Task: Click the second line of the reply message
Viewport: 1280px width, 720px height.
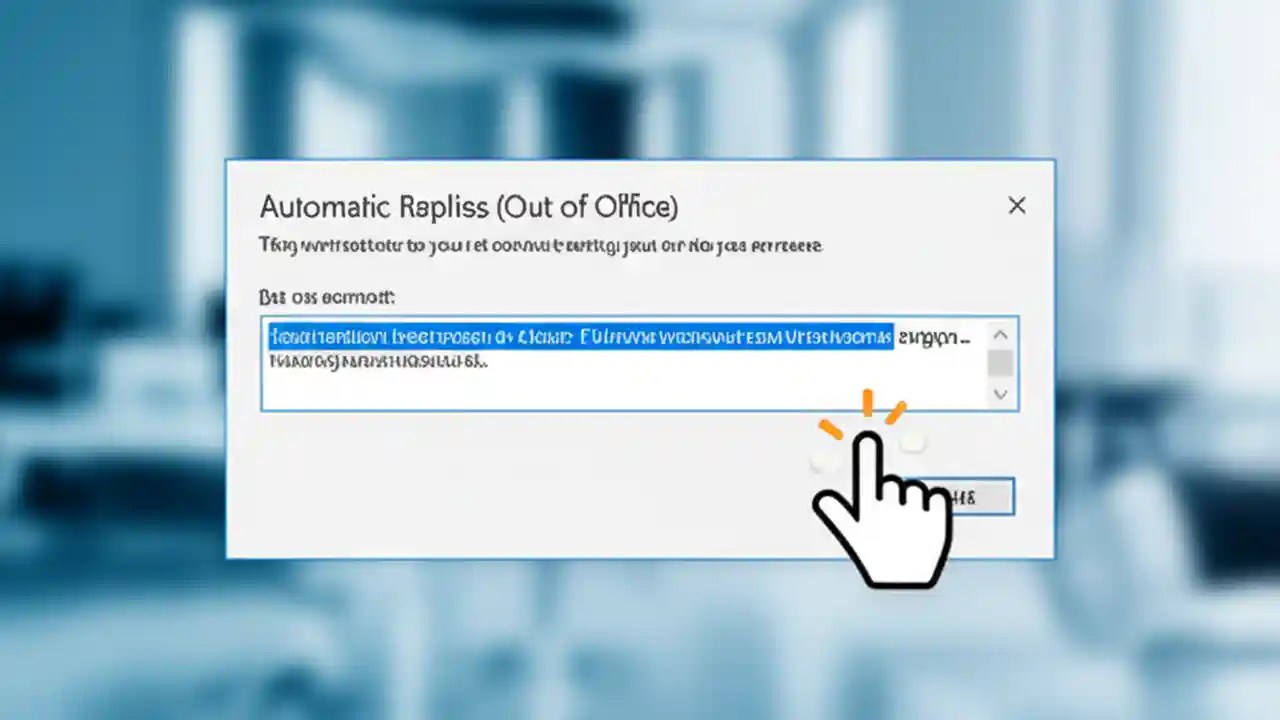Action: pos(380,360)
